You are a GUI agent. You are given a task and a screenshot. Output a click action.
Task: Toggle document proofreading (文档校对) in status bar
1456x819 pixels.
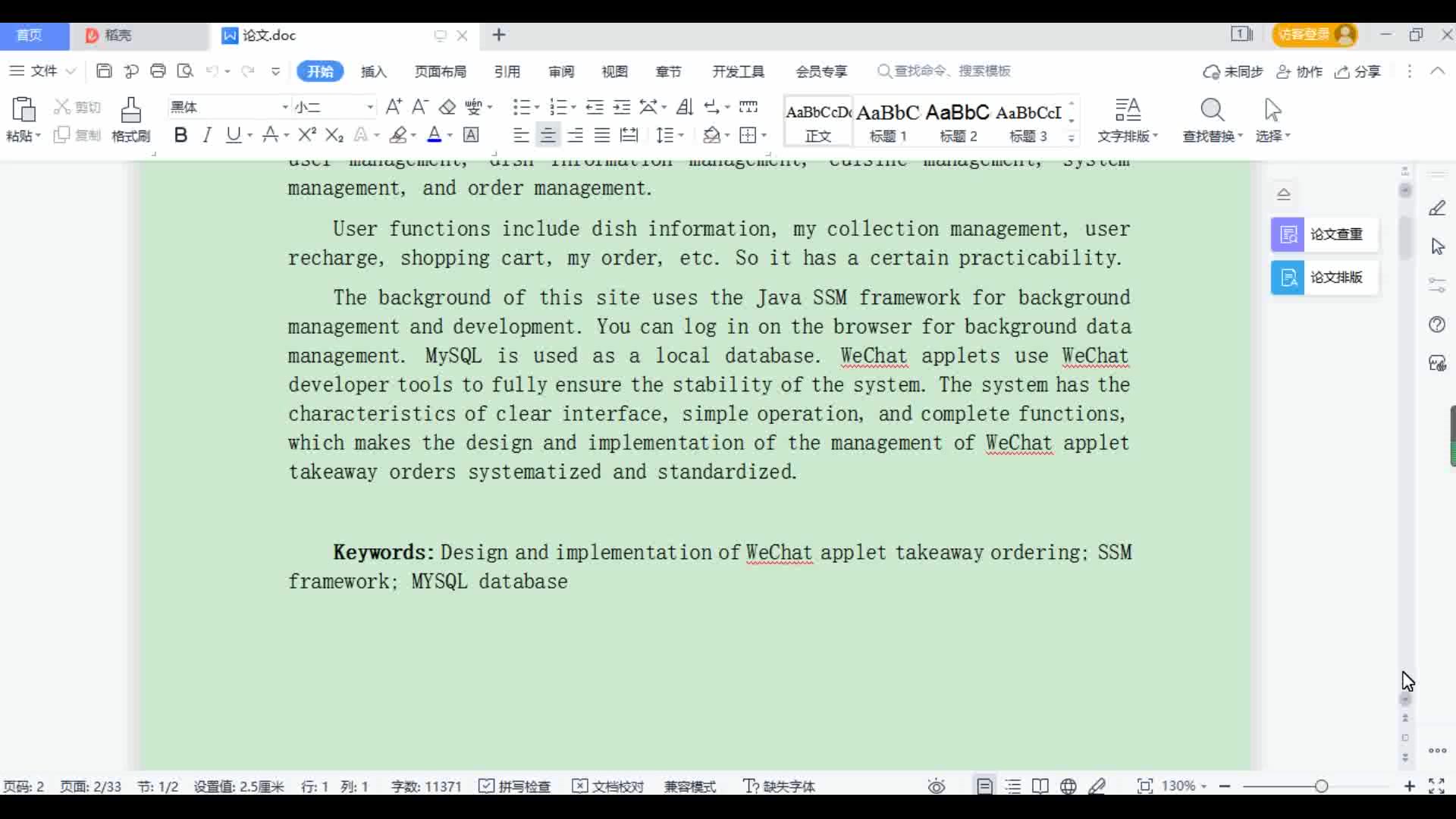pos(608,786)
